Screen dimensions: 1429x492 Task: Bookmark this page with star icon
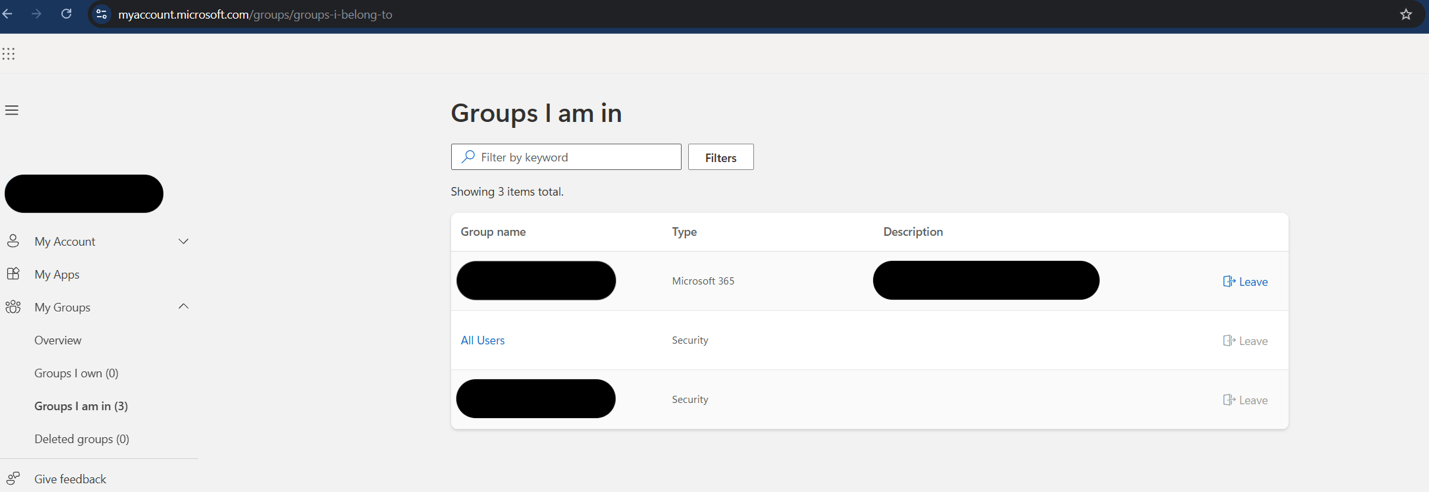(x=1406, y=14)
